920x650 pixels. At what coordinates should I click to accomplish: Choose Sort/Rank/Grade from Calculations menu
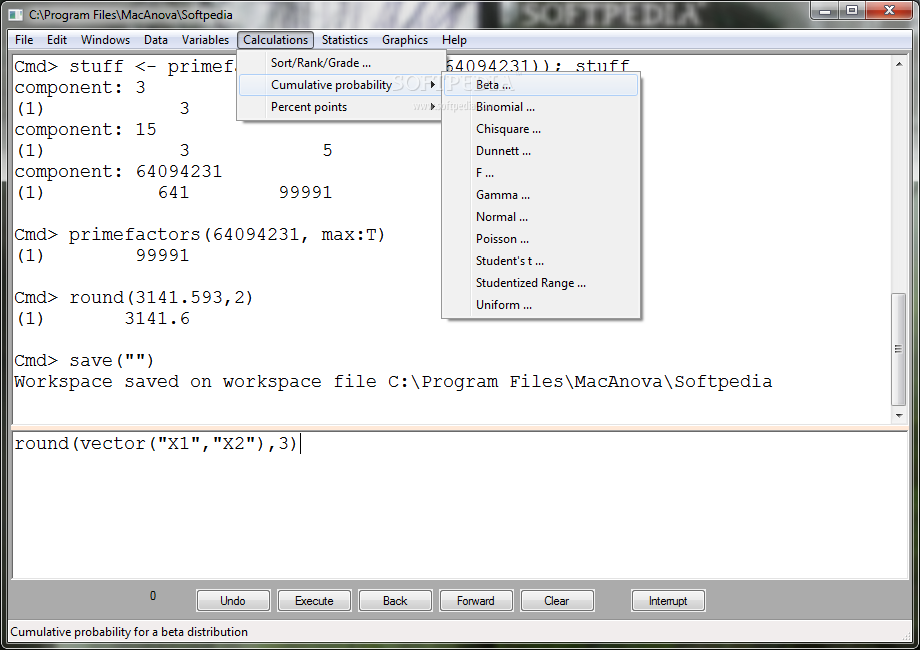pyautogui.click(x=340, y=63)
